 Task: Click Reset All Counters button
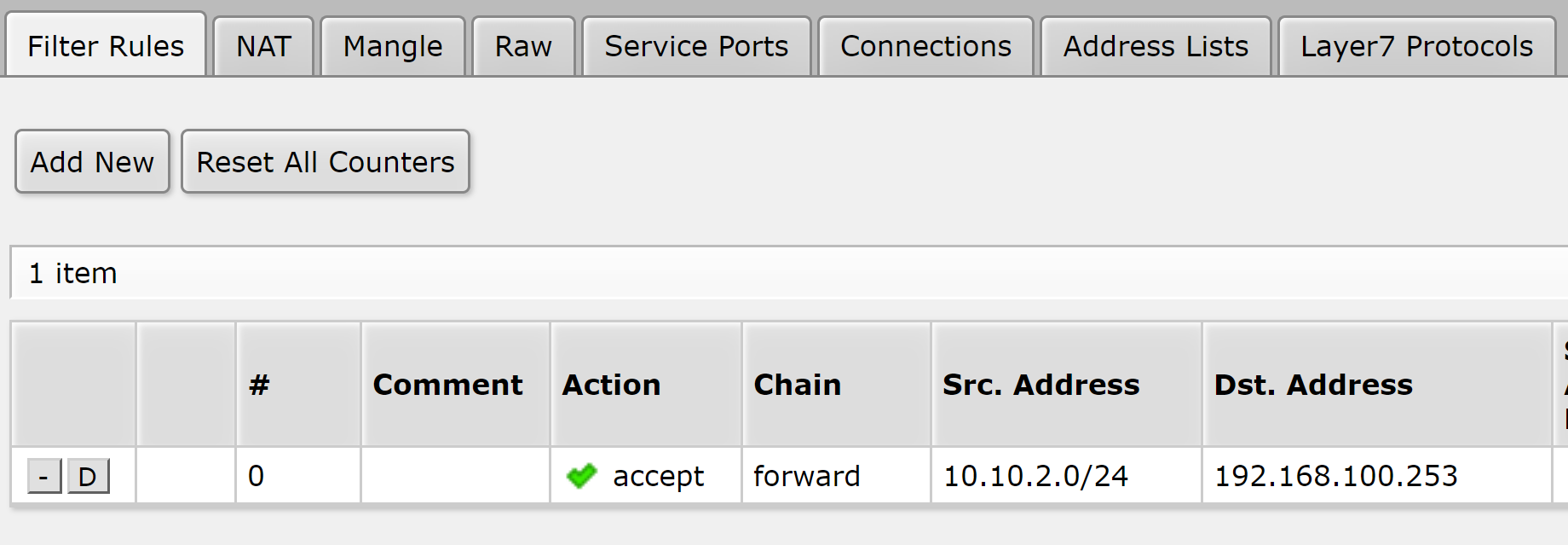[326, 162]
